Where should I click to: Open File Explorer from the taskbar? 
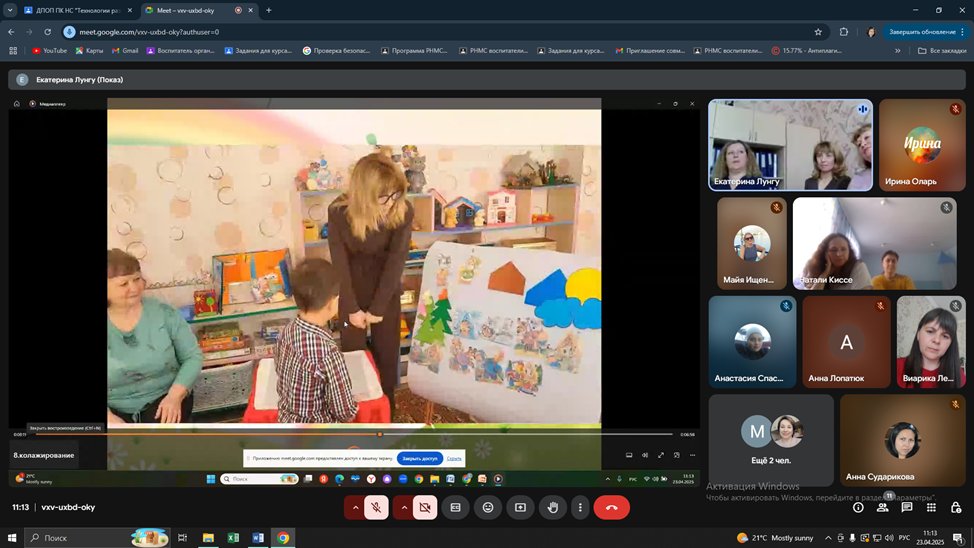click(x=208, y=537)
